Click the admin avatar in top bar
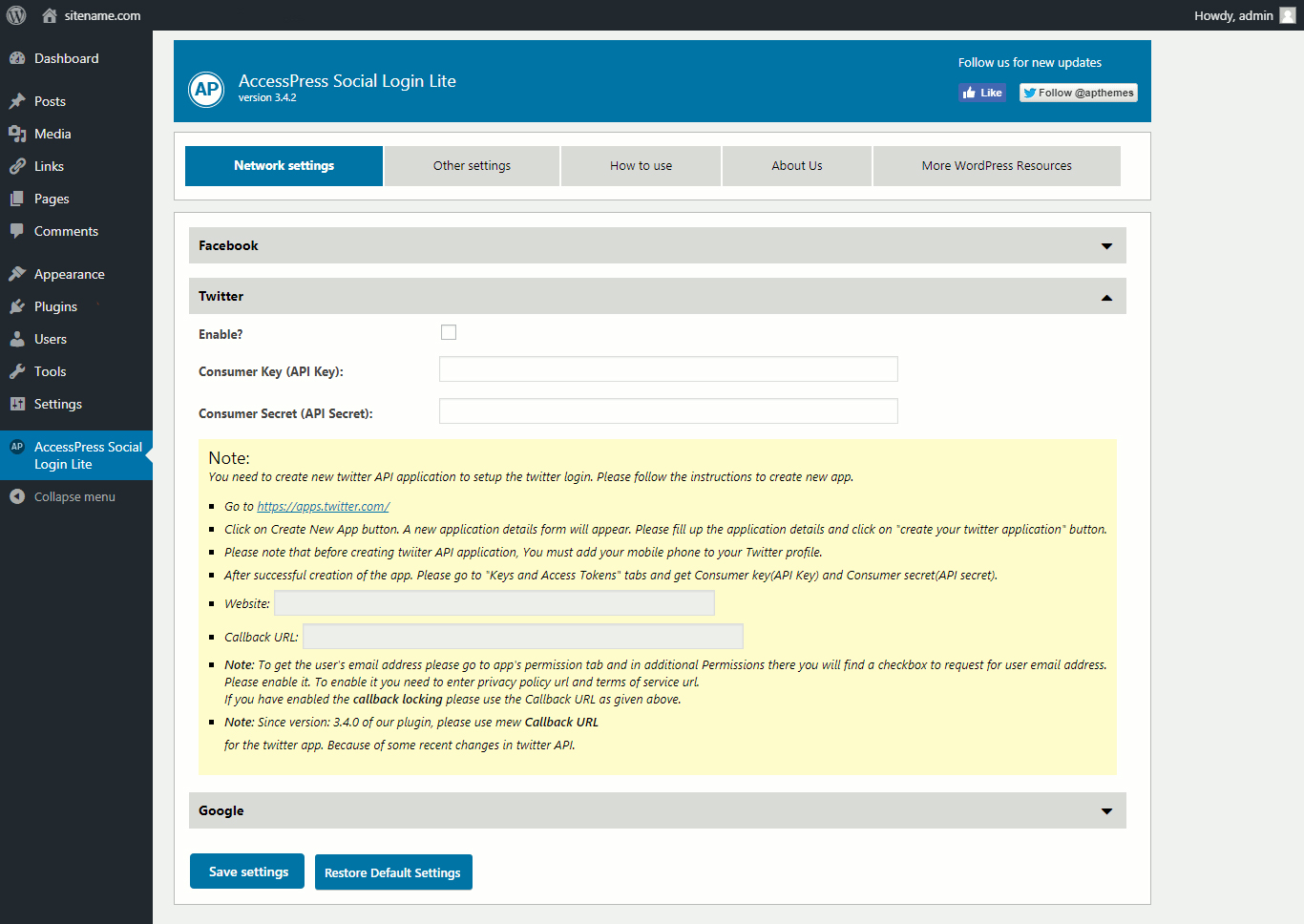This screenshot has width=1304, height=924. [1288, 15]
